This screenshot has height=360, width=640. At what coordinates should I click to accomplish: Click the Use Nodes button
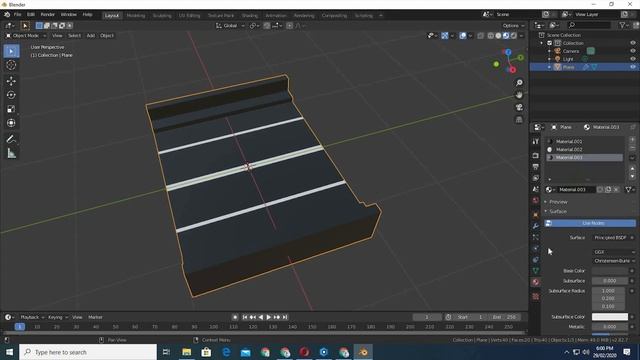point(590,223)
